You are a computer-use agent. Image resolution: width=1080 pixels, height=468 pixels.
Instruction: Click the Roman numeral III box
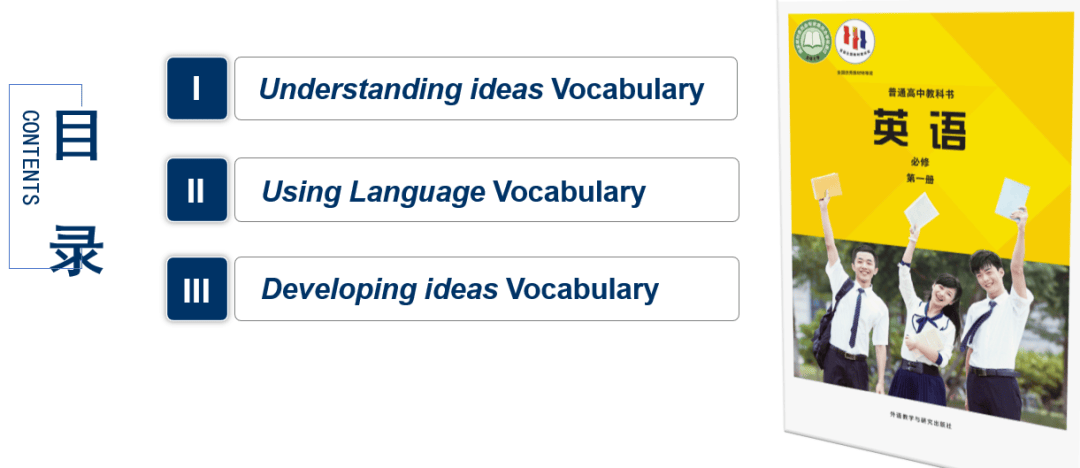197,289
